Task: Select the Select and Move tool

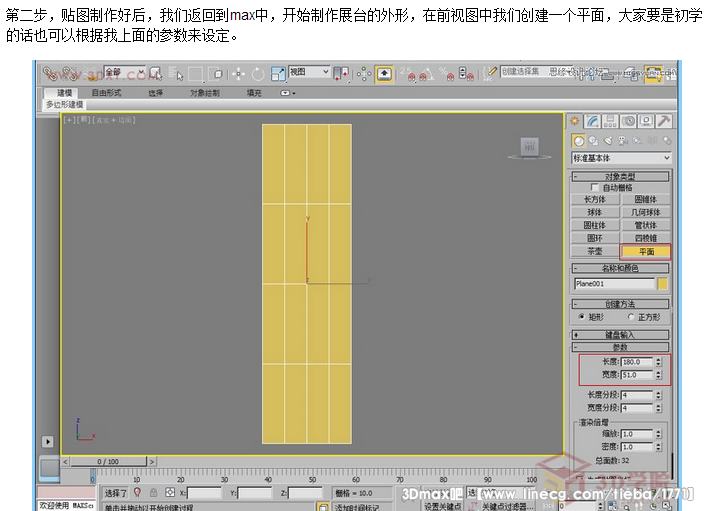Action: [238, 74]
